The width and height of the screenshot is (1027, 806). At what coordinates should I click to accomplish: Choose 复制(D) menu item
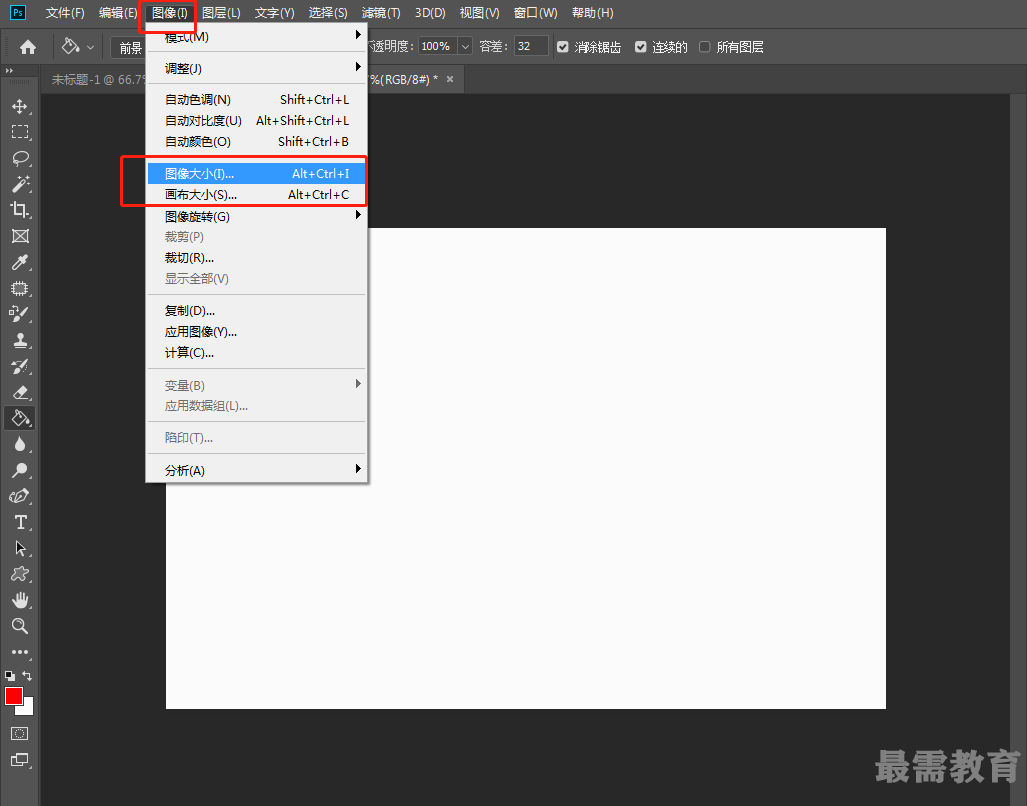[255, 310]
